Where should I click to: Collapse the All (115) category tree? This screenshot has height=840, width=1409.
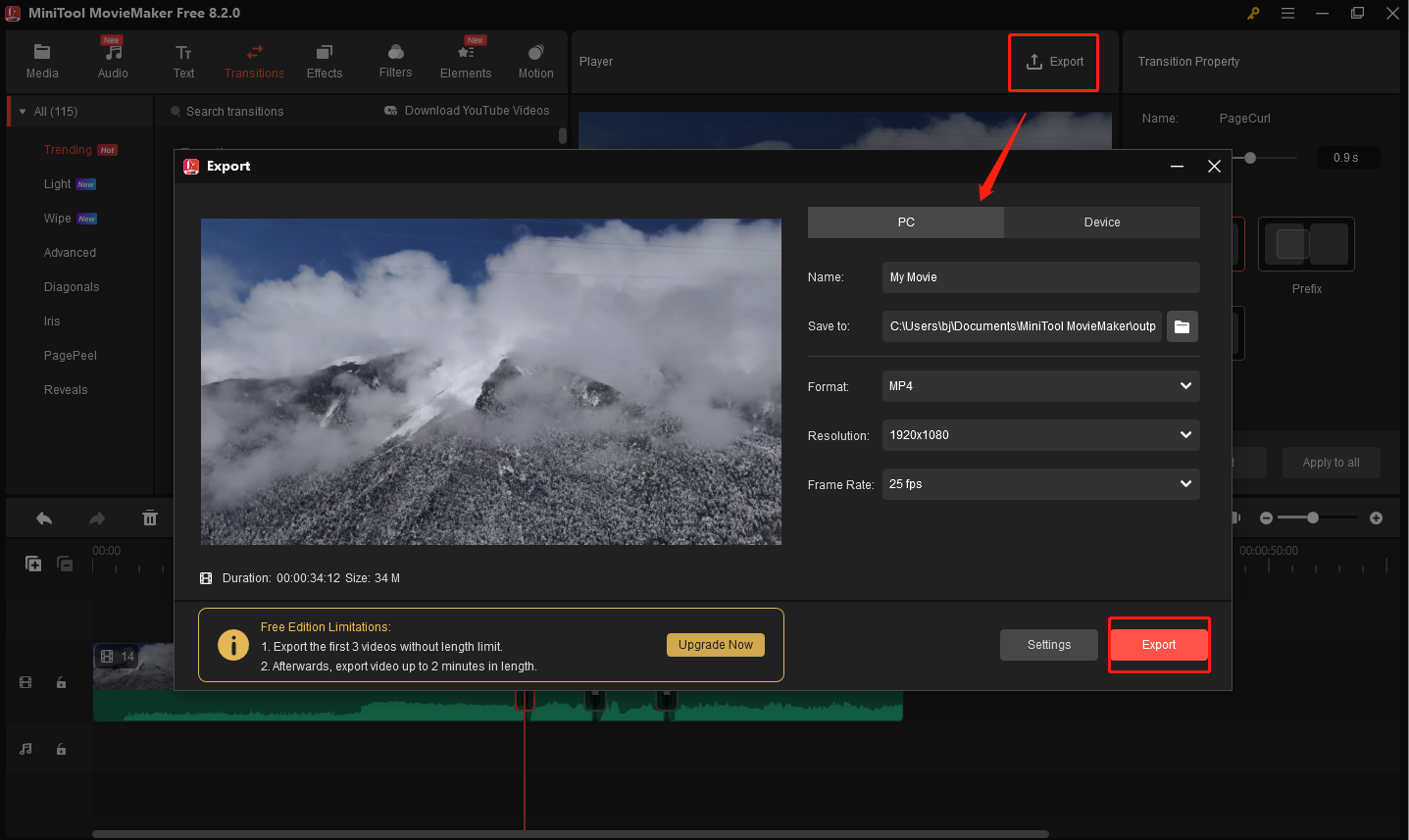coord(23,112)
